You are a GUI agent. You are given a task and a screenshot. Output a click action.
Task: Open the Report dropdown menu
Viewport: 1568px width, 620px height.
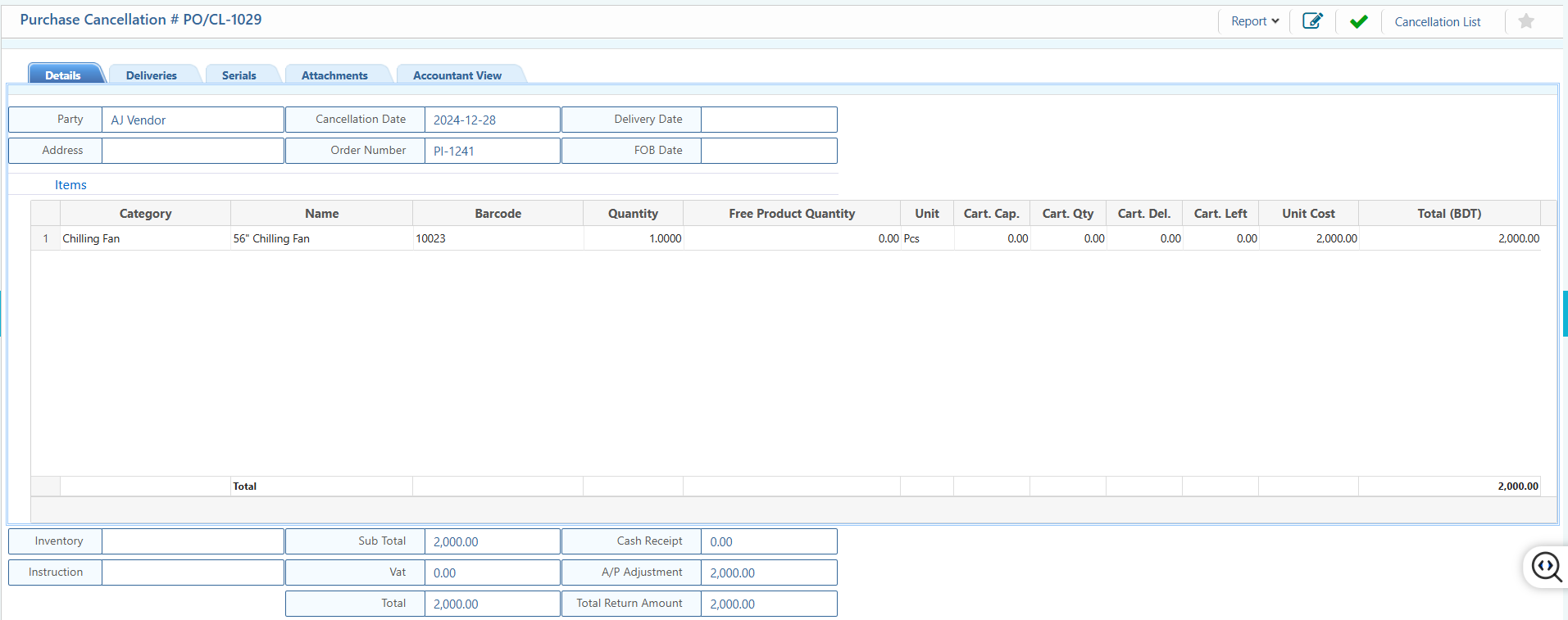1255,21
